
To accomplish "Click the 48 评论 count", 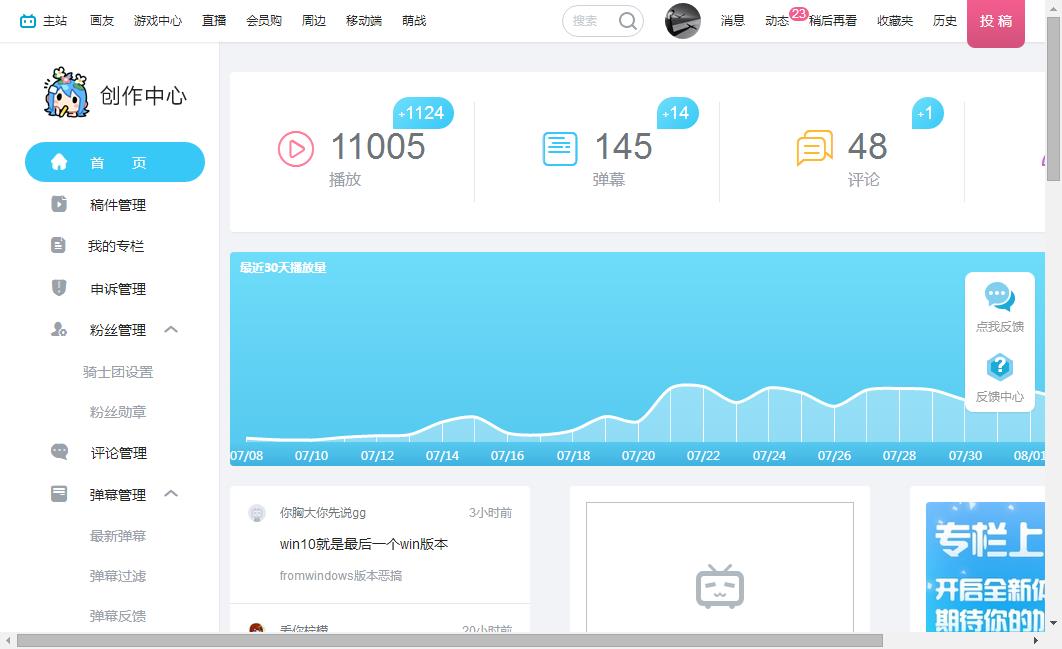I will (868, 146).
